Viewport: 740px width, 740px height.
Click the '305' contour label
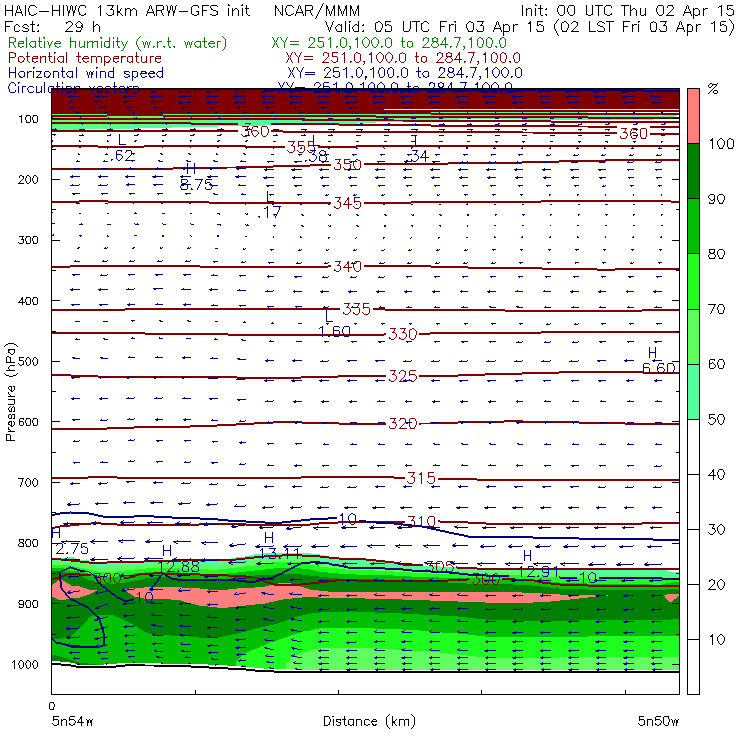tap(439, 567)
